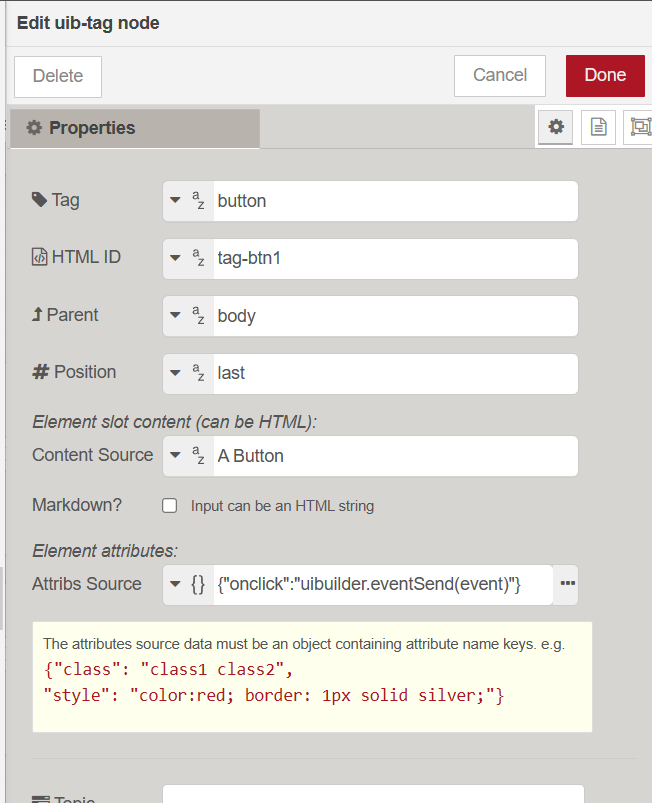The width and height of the screenshot is (652, 803).
Task: Open node appearance icon tab
Action: point(638,127)
